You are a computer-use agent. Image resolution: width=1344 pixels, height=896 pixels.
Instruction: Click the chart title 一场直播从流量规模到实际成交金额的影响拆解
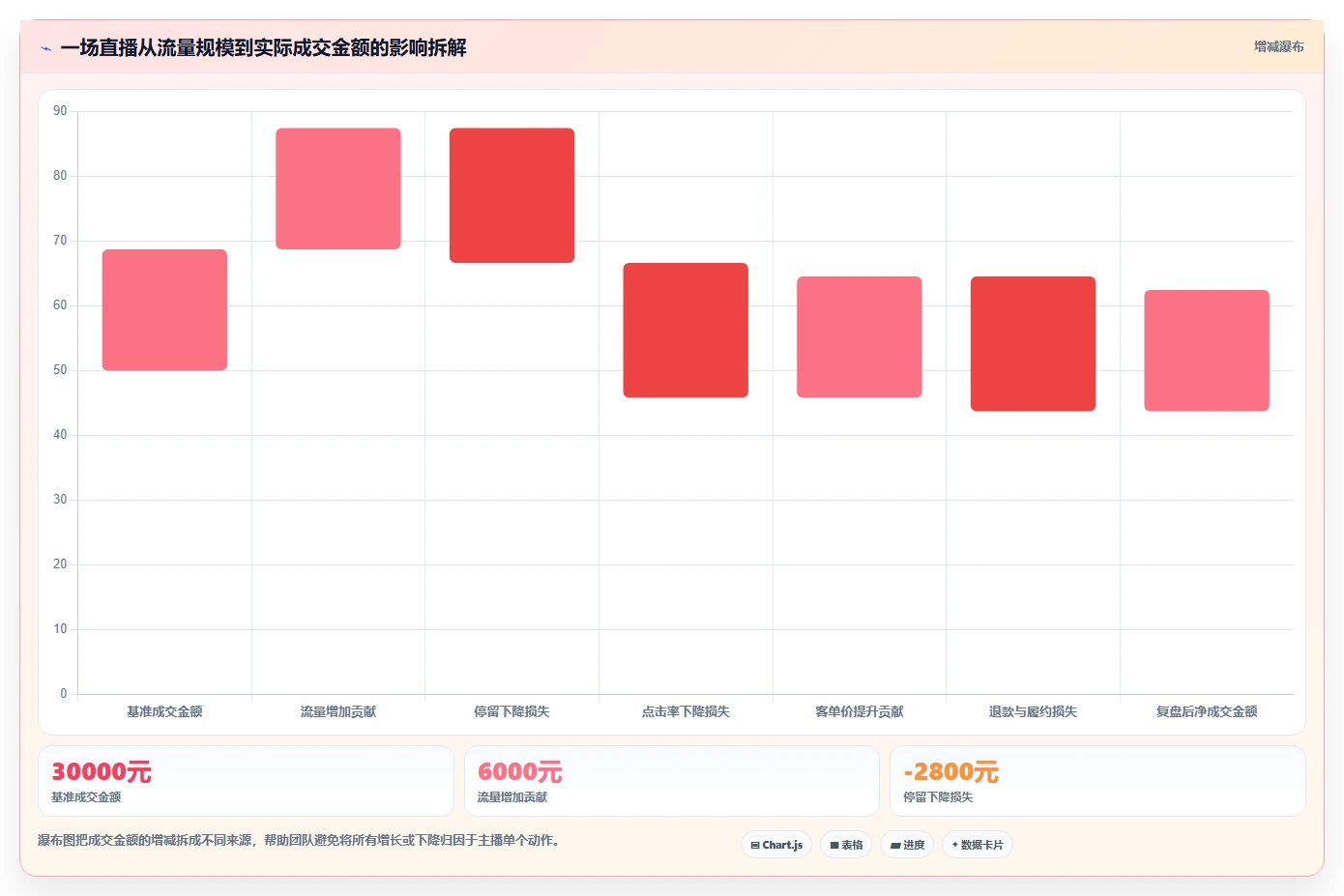point(263,47)
